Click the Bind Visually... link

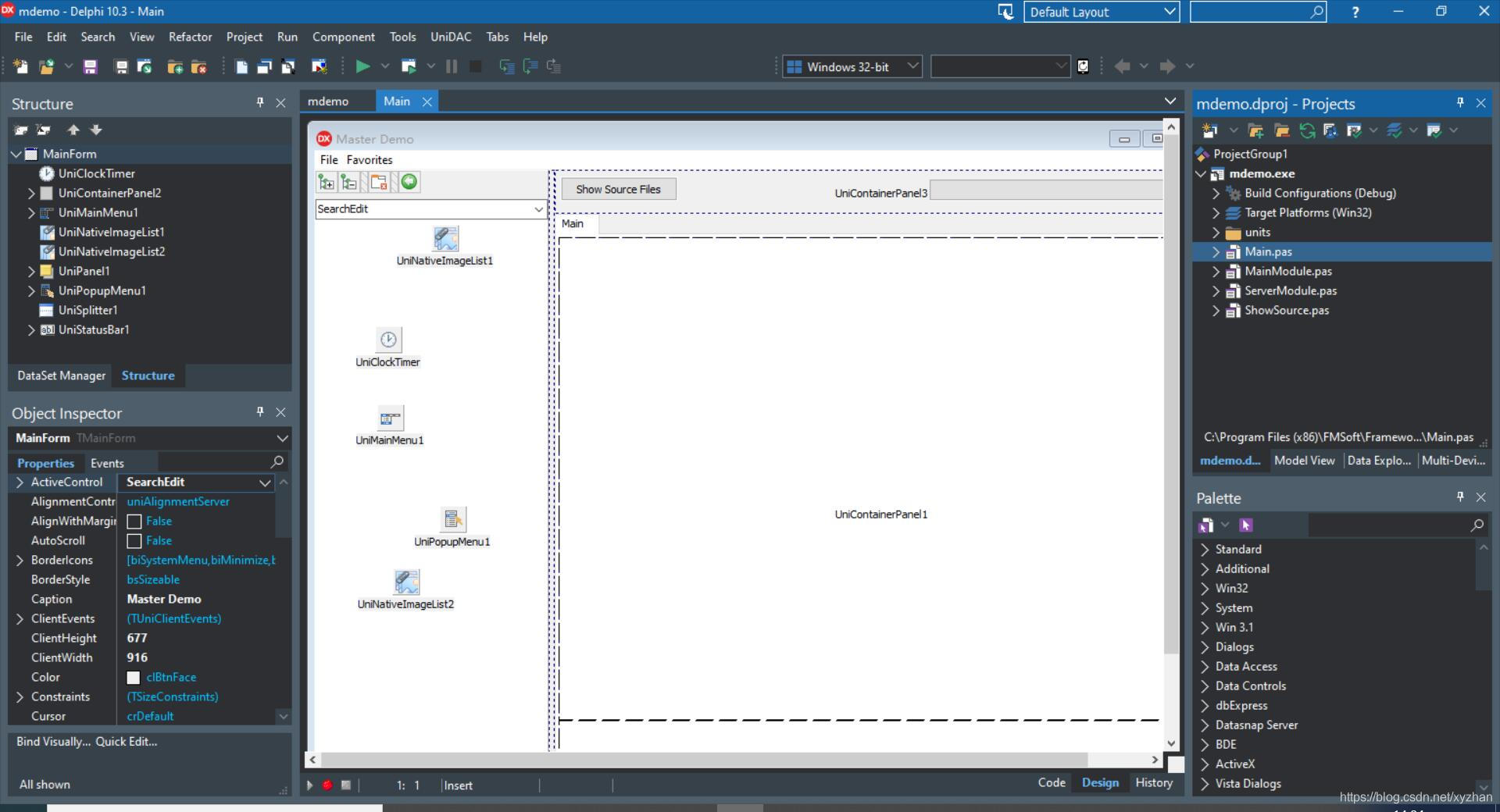click(53, 742)
